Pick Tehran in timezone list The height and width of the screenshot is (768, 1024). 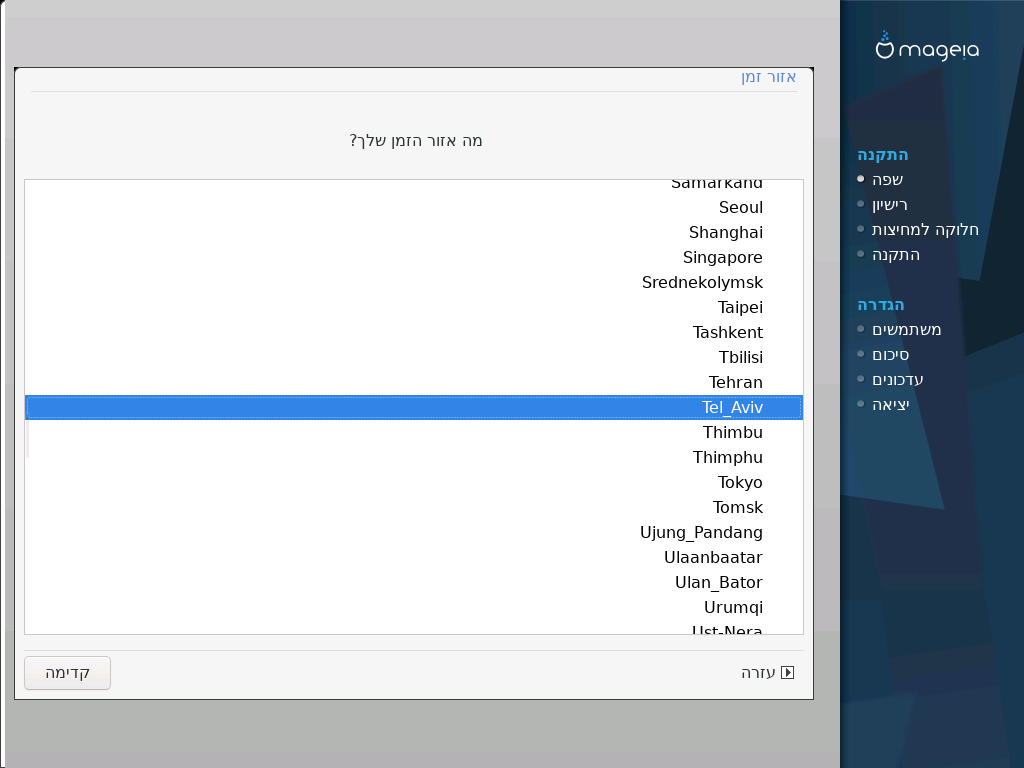point(414,383)
